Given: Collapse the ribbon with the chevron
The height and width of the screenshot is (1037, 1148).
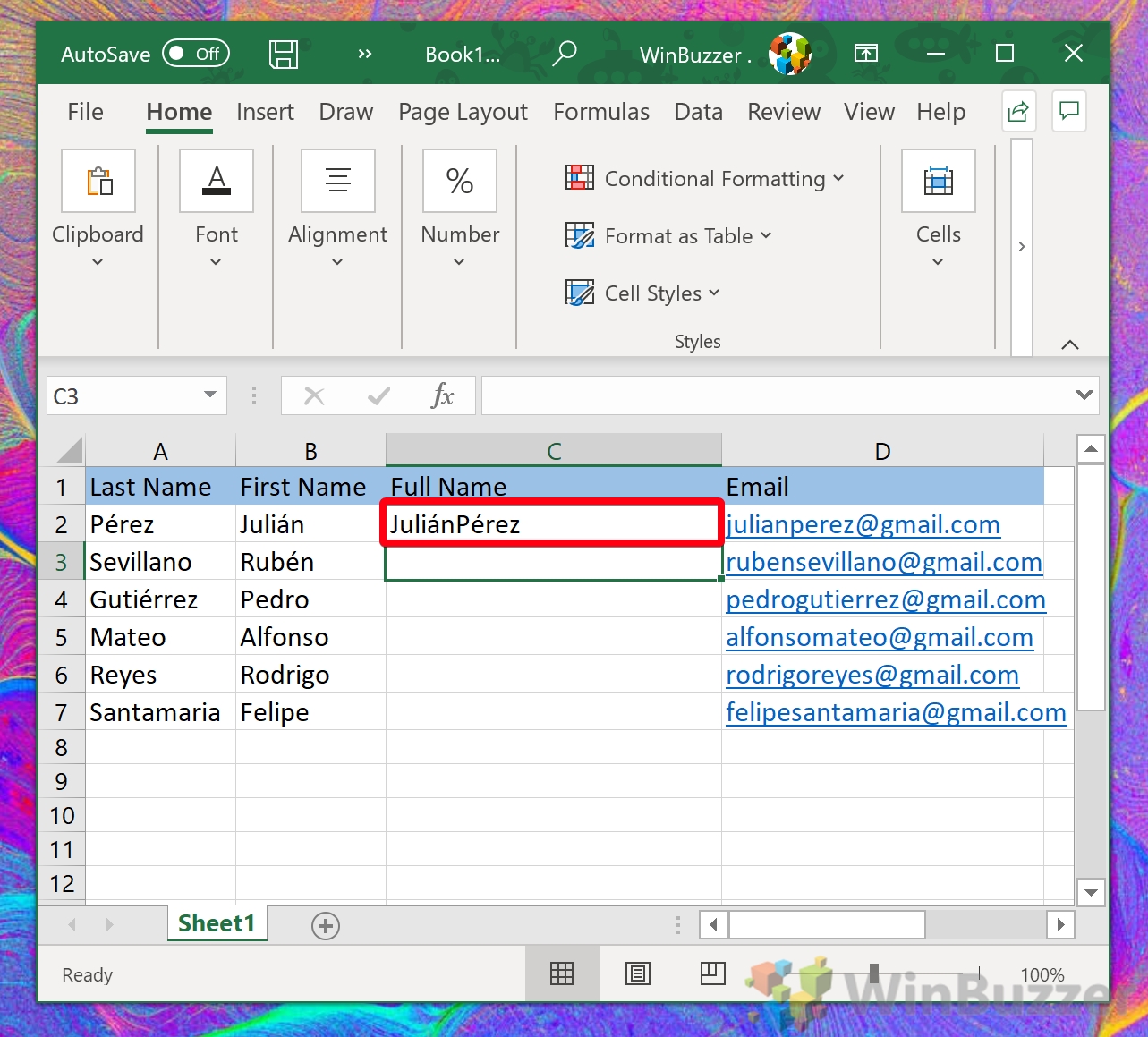Looking at the screenshot, I should click(1069, 344).
